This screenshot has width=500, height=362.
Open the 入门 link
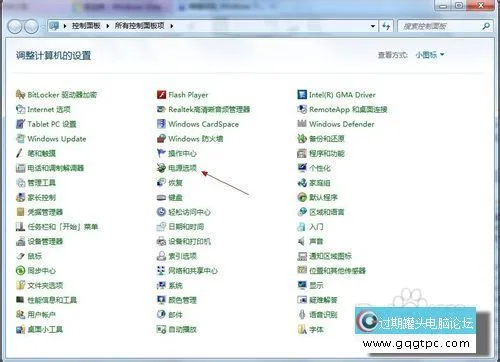(316, 227)
